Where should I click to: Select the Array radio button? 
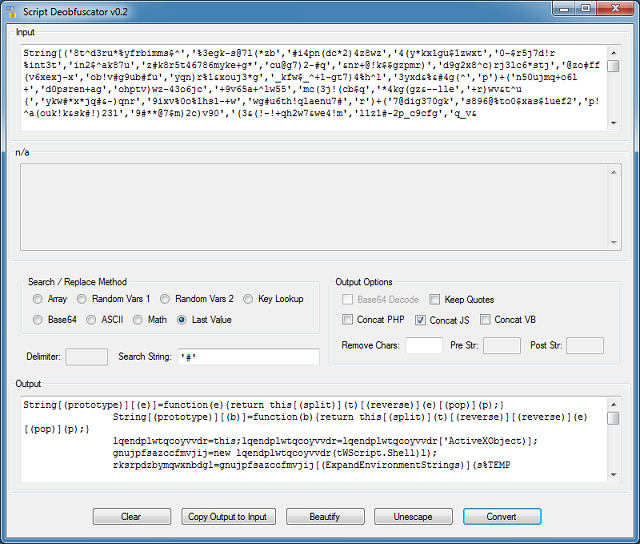pos(38,299)
